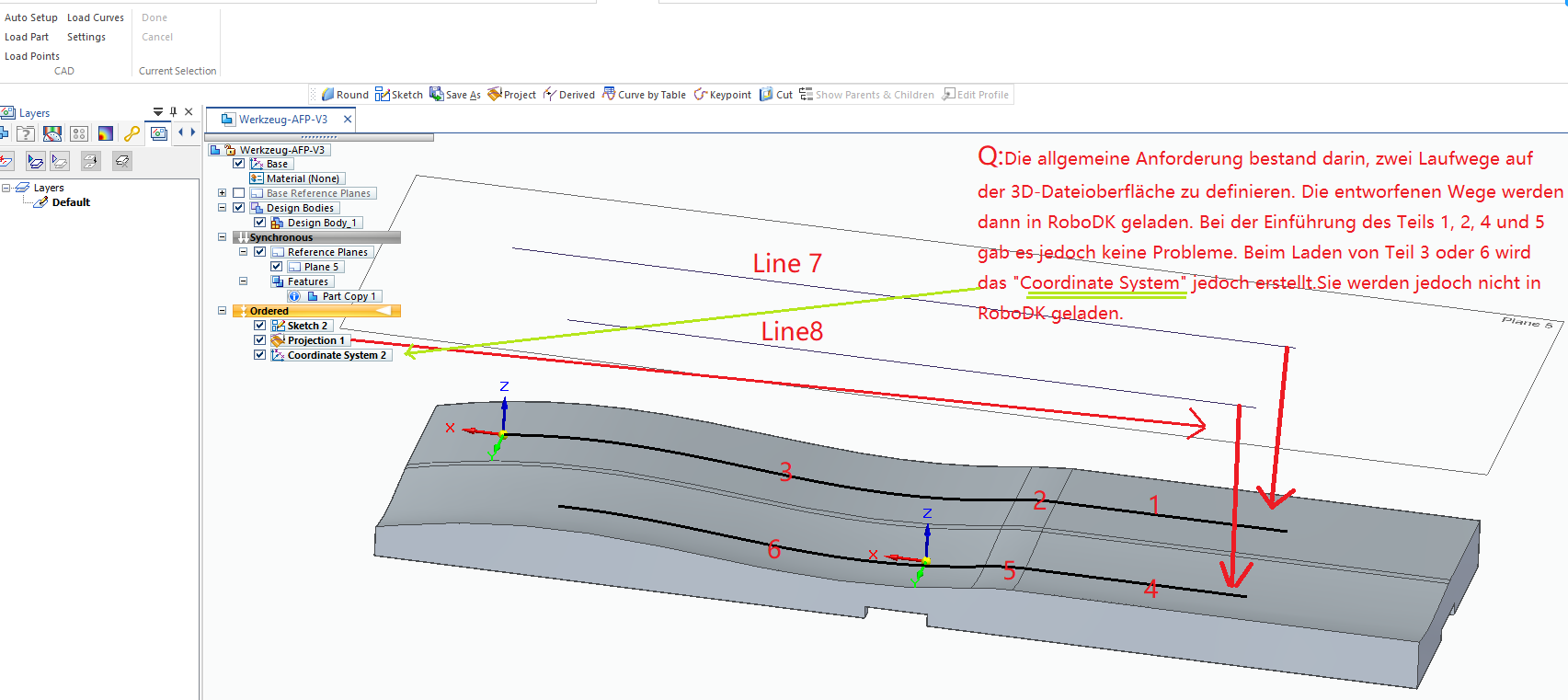Toggle visibility checkbox of Coordinate System 2

point(260,355)
